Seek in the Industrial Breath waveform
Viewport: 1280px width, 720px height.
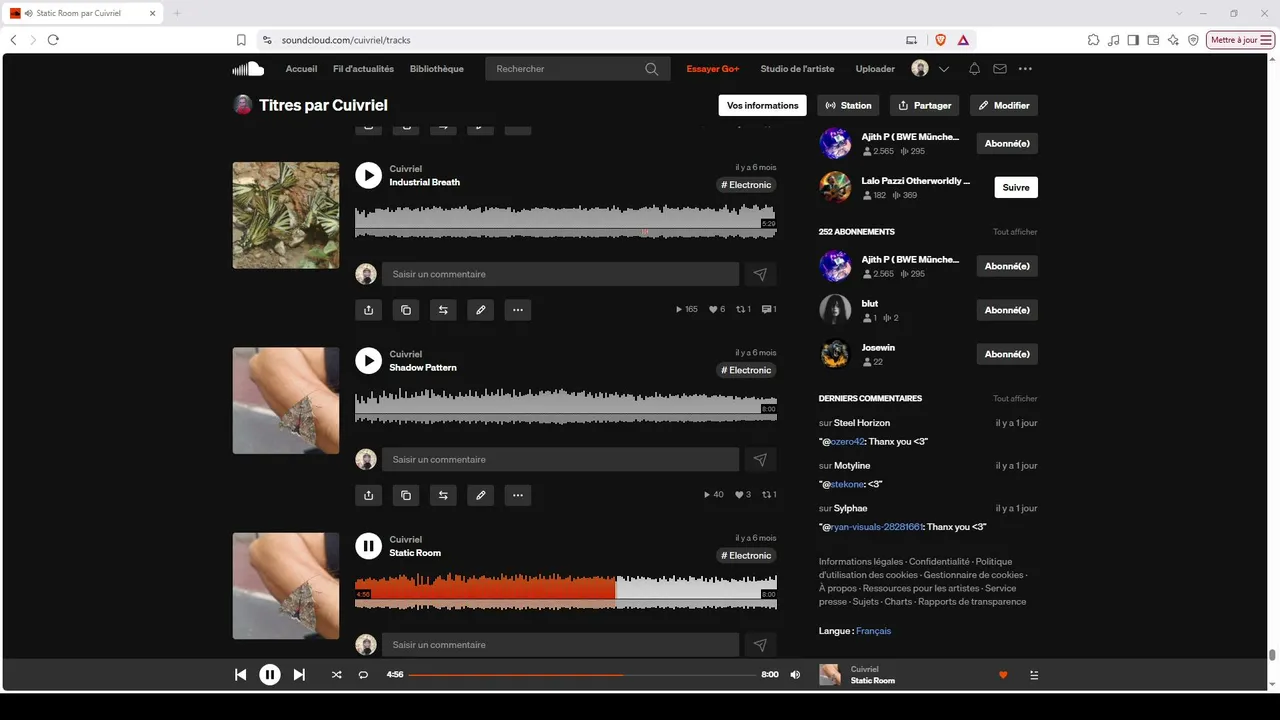click(565, 220)
